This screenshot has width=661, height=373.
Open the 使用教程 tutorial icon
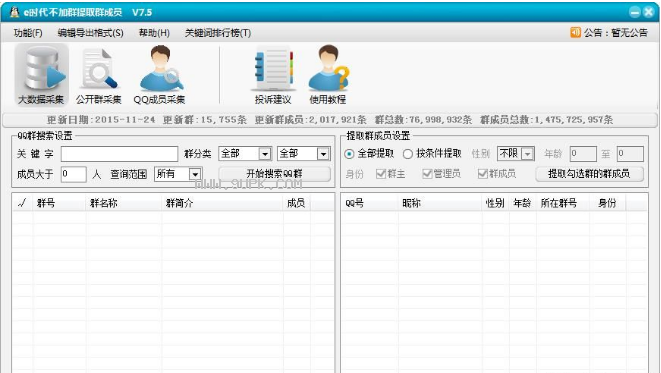(328, 75)
